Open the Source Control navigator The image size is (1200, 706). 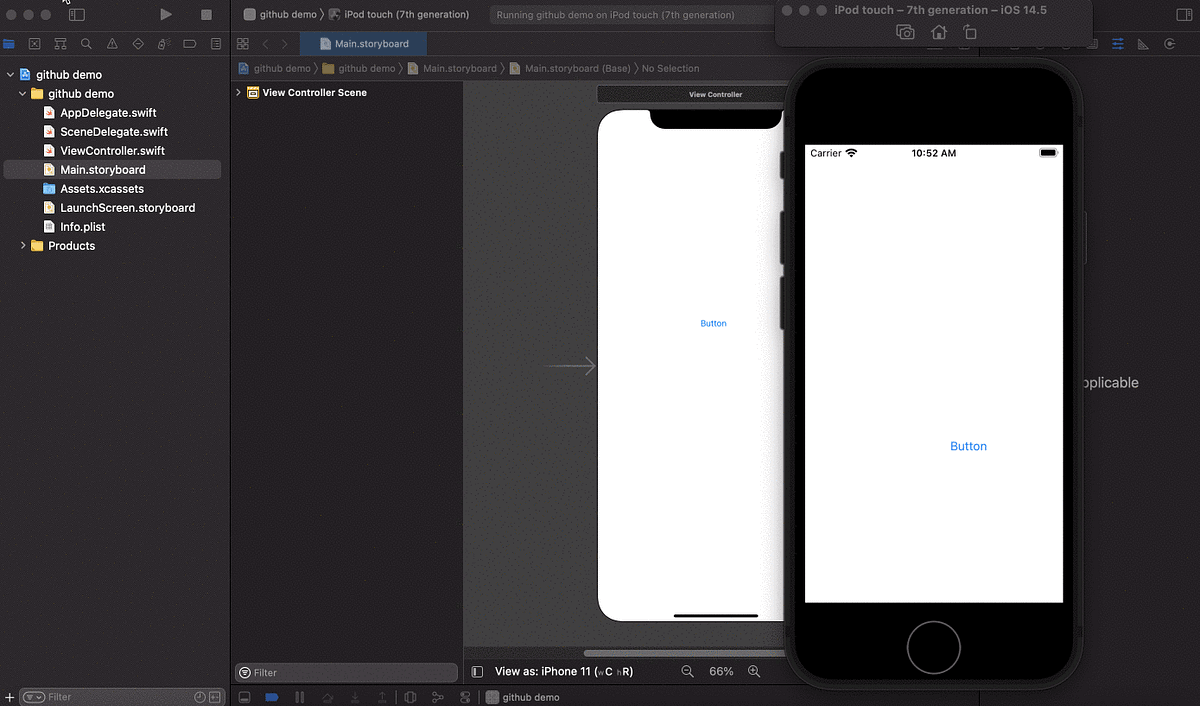pyautogui.click(x=34, y=44)
